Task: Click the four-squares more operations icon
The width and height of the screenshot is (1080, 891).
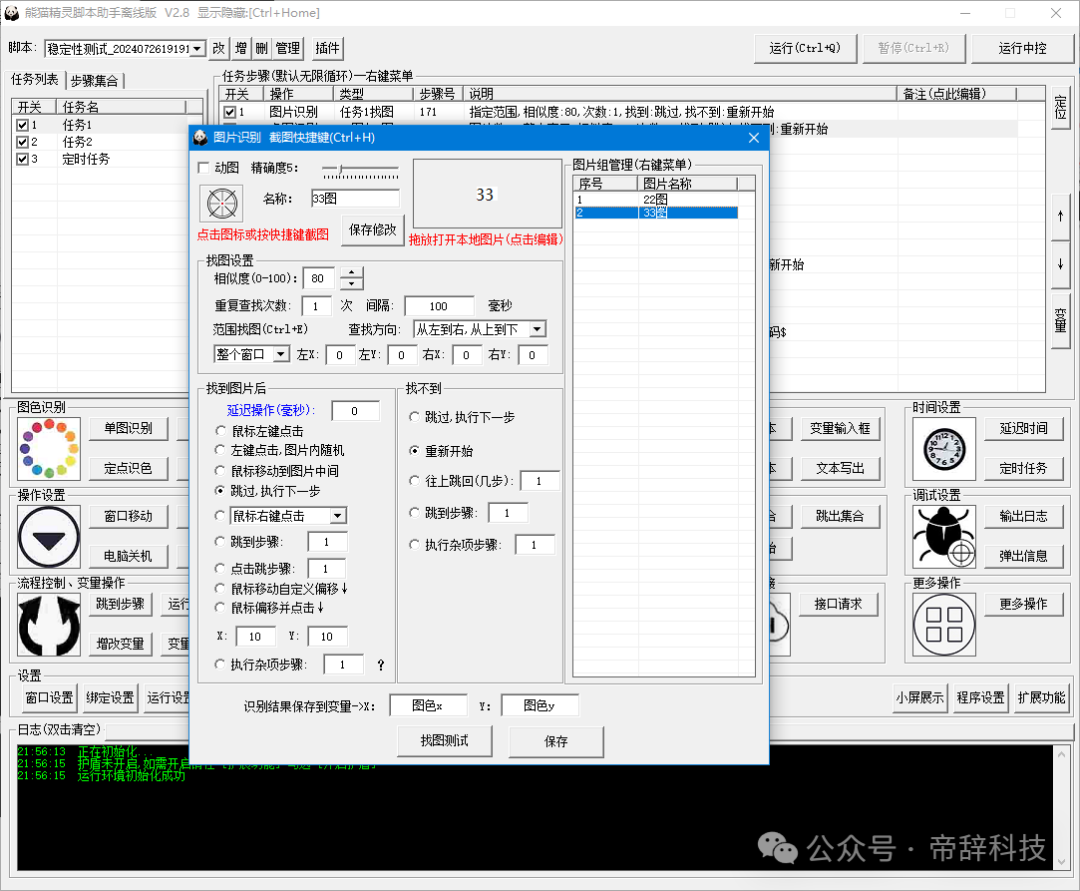Action: coord(943,624)
